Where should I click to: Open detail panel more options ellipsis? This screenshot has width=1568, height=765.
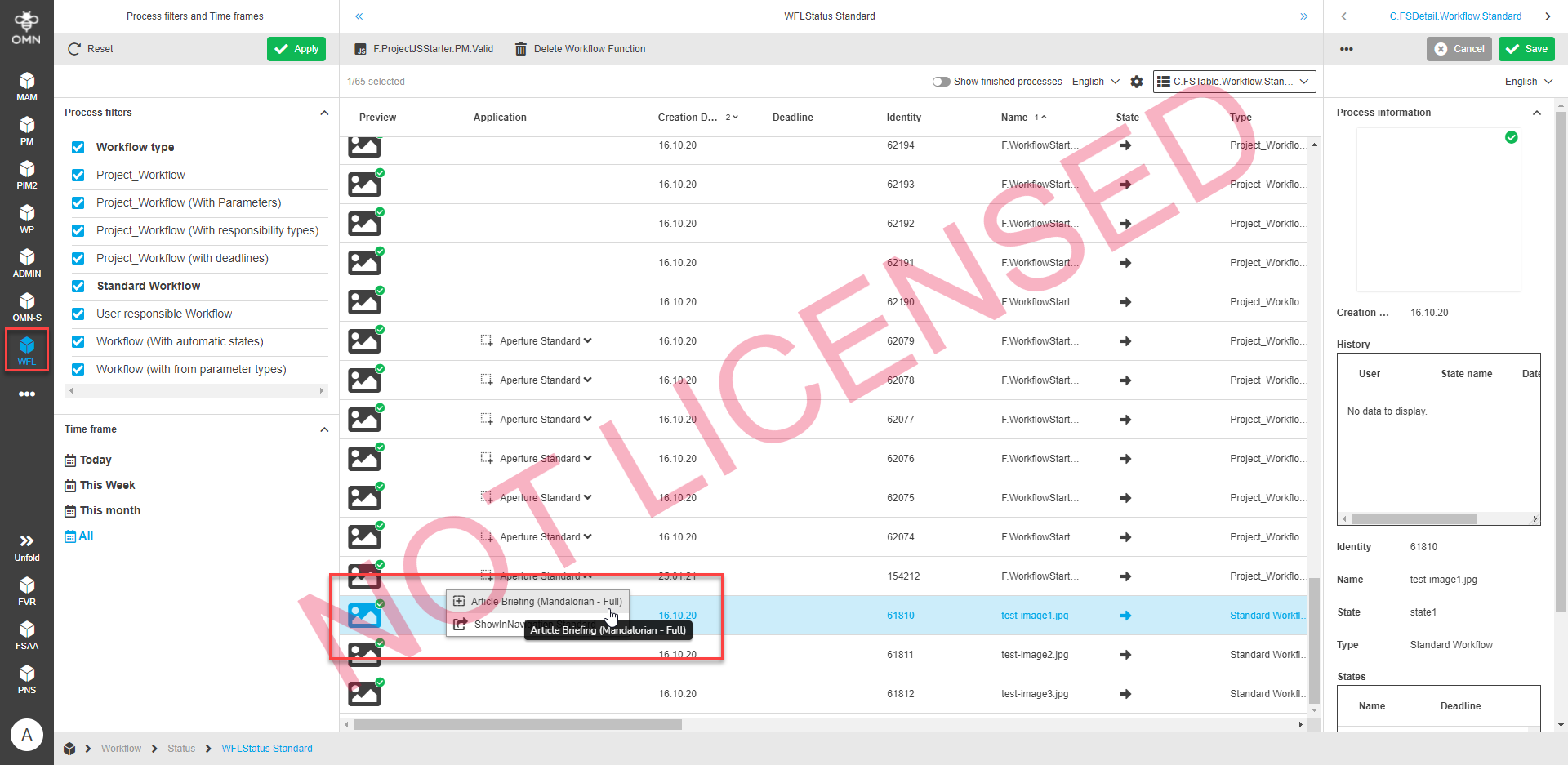pyautogui.click(x=1347, y=49)
